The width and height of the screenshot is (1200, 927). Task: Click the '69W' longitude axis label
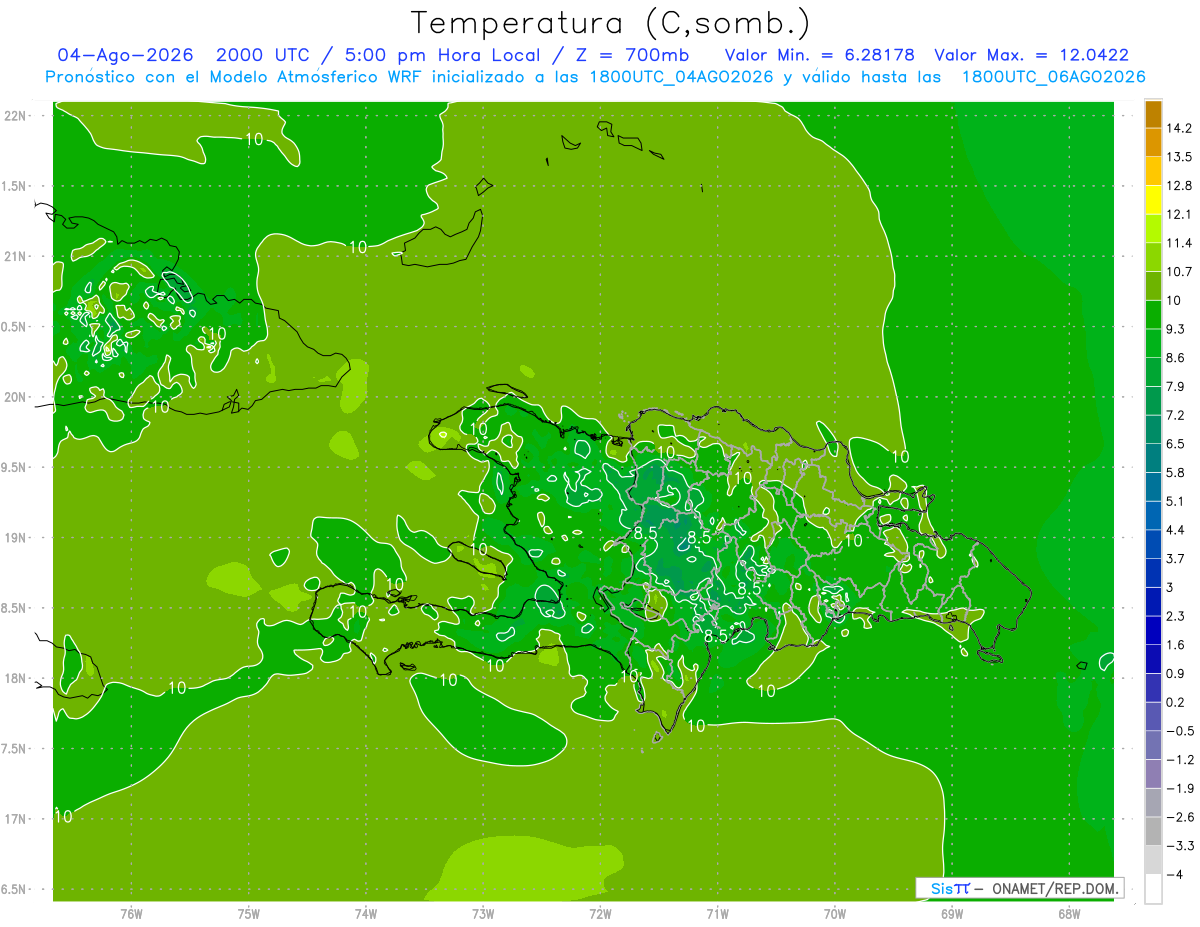coord(951,914)
